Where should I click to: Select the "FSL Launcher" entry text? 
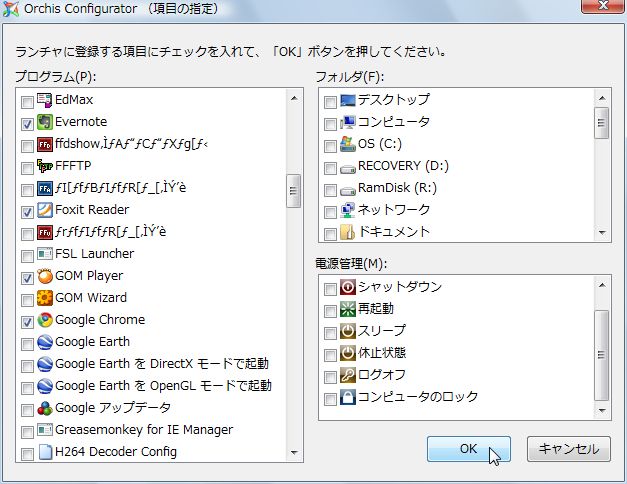94,254
